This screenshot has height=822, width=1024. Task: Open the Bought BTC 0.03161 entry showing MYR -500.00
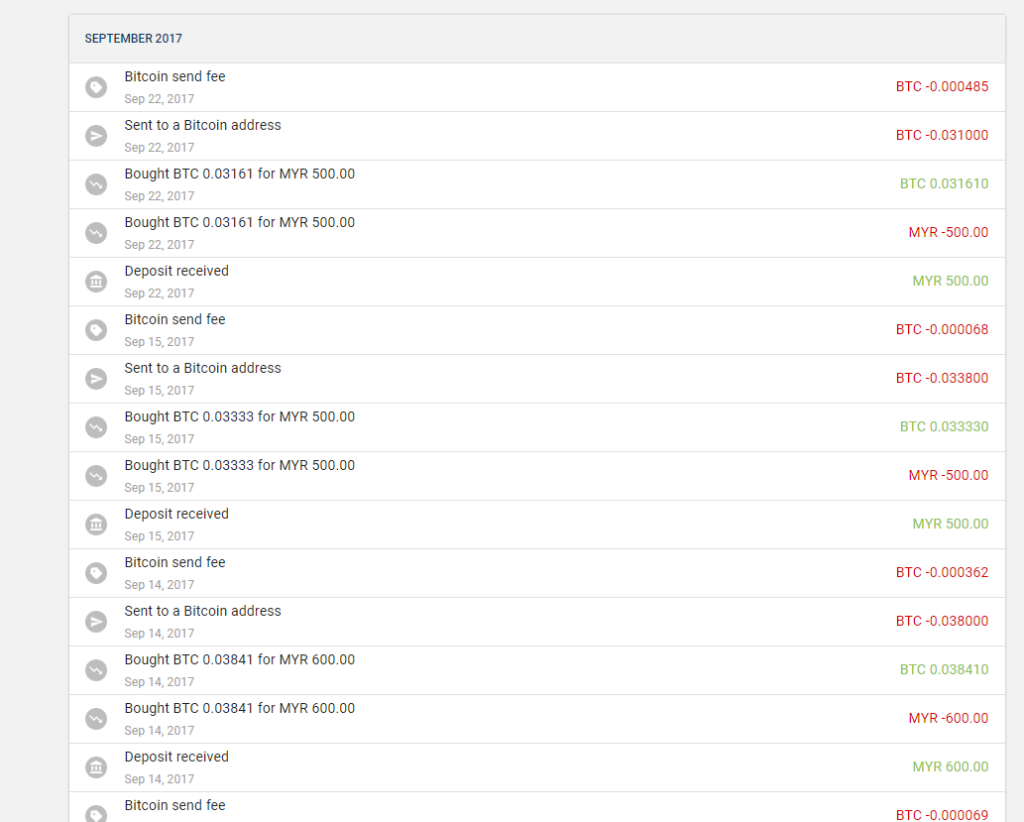pos(537,232)
